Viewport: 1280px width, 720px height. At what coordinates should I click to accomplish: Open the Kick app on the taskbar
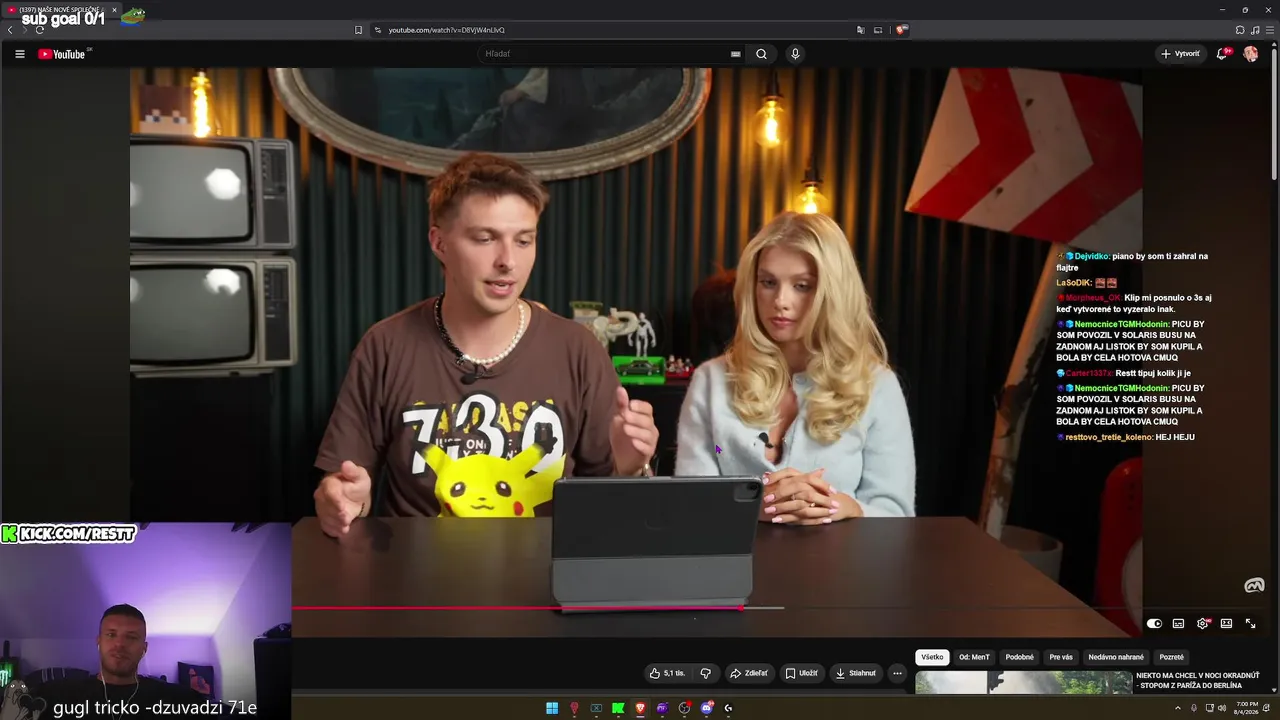[618, 708]
